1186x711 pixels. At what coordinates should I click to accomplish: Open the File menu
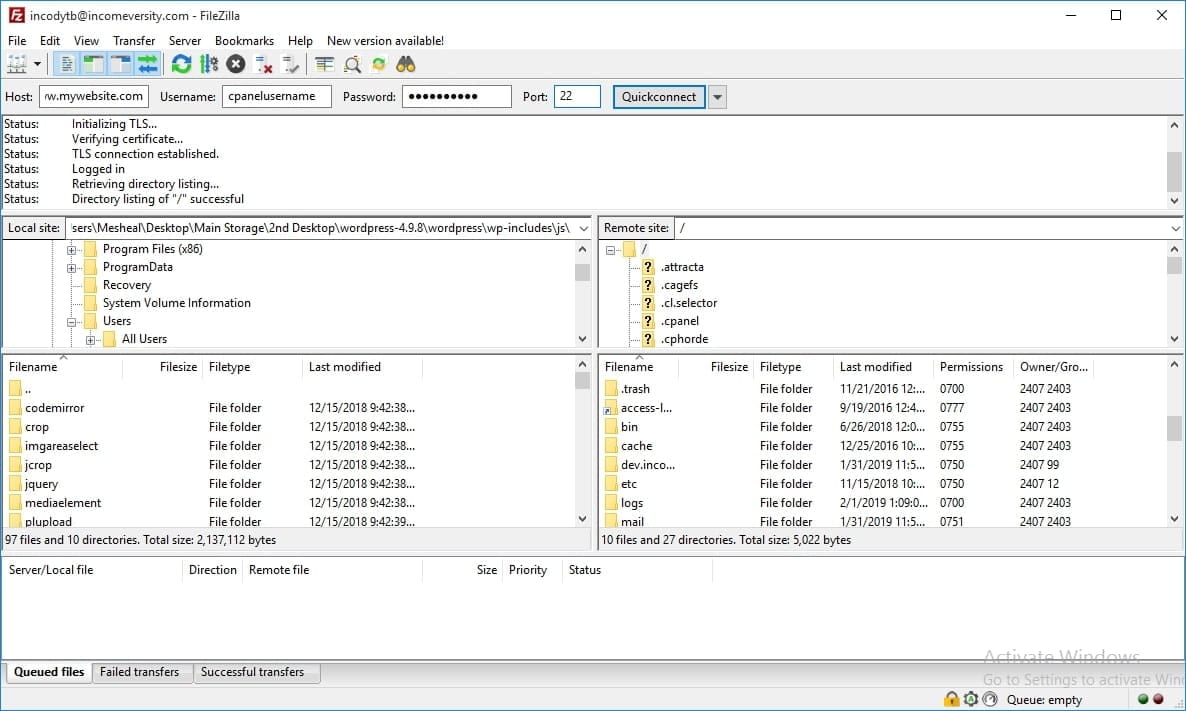(x=17, y=41)
